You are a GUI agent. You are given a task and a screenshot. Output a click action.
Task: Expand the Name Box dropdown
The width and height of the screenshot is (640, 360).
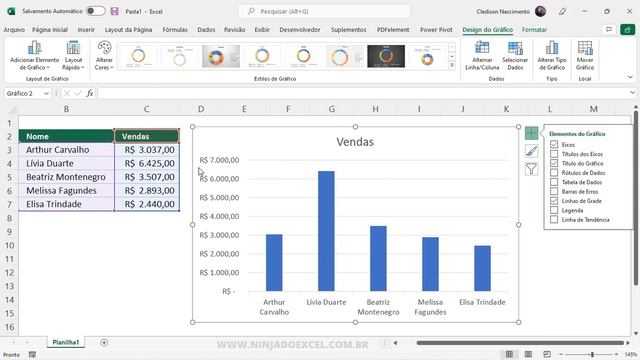pos(46,93)
